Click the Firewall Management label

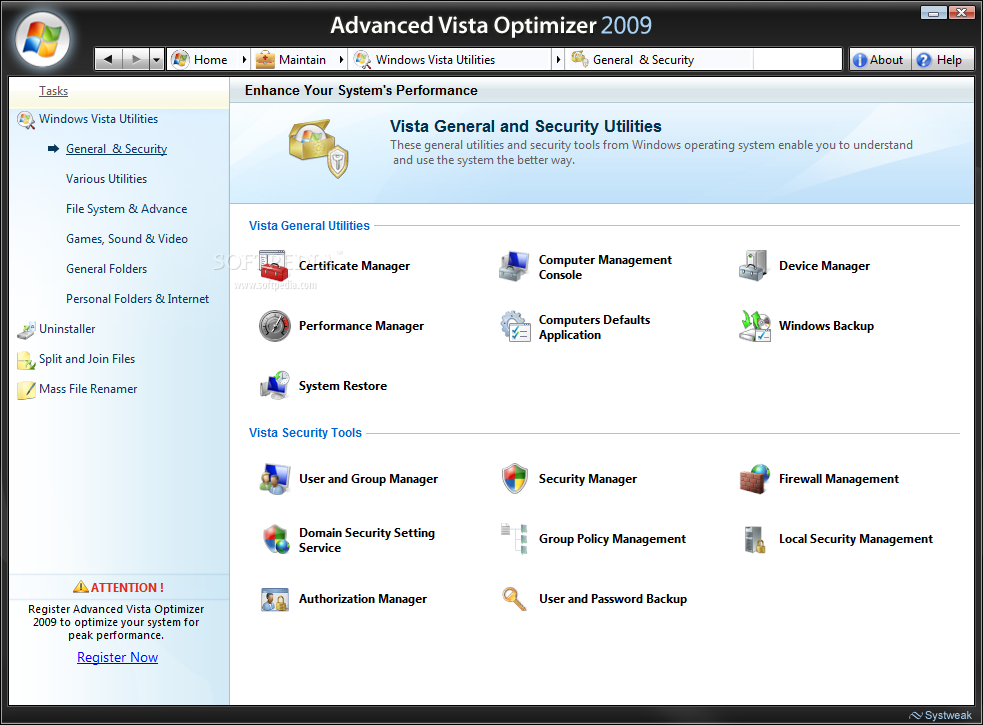(839, 479)
